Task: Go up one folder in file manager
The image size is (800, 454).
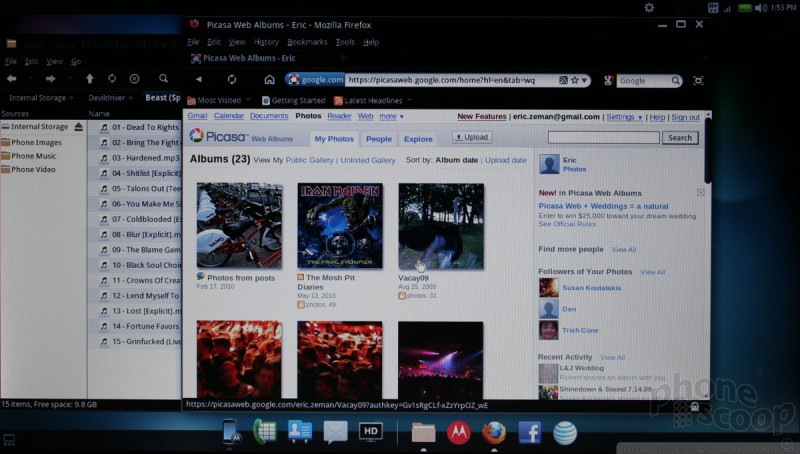Action: click(x=90, y=79)
